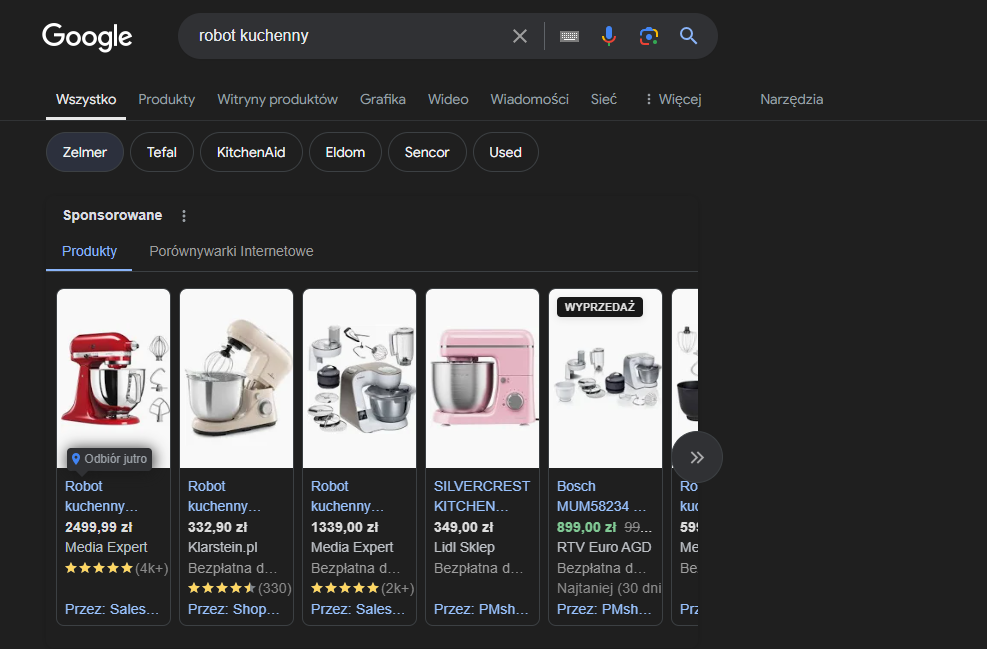Switch to the Grafika tab
This screenshot has width=987, height=649.
point(383,99)
